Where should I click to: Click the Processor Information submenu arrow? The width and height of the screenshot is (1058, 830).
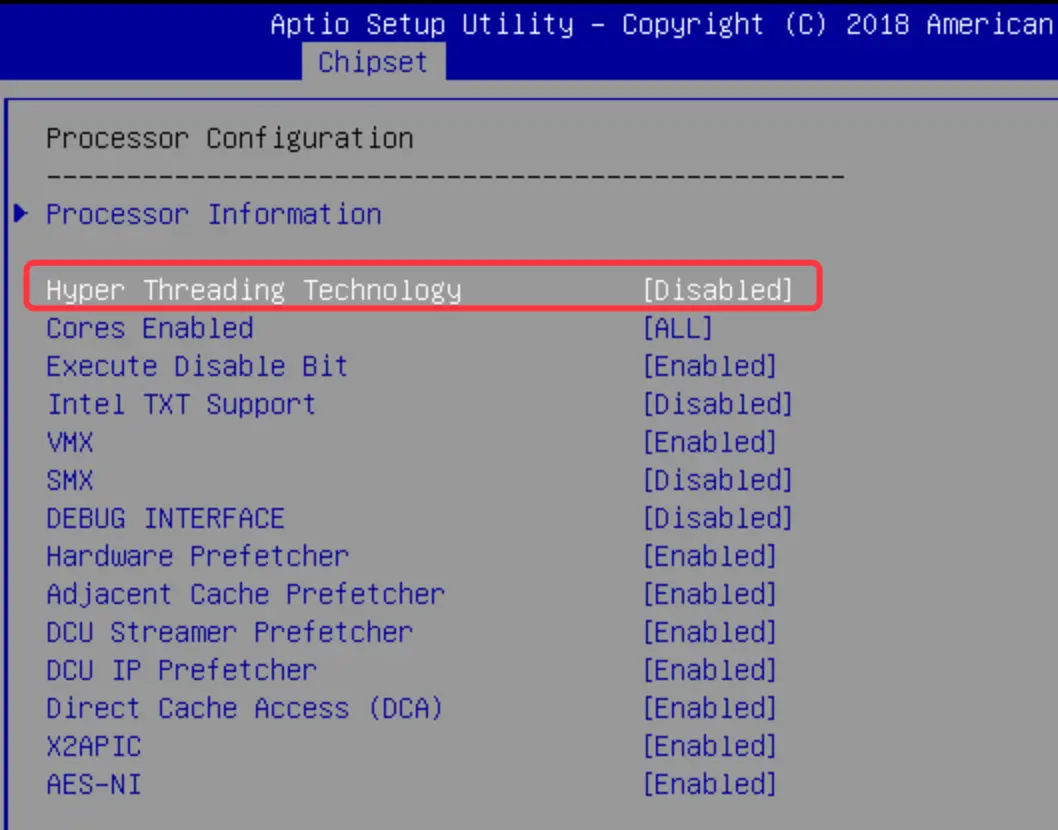(21, 214)
